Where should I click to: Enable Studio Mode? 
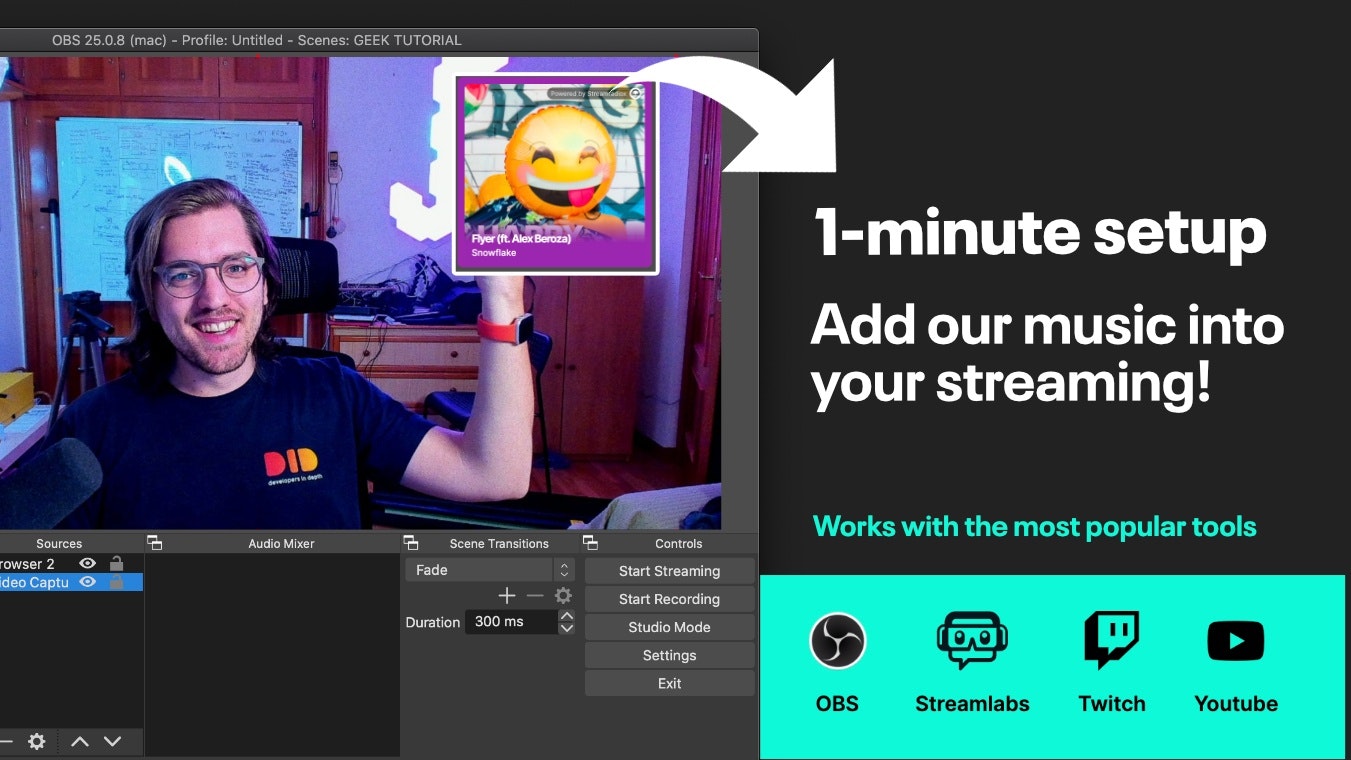click(669, 627)
